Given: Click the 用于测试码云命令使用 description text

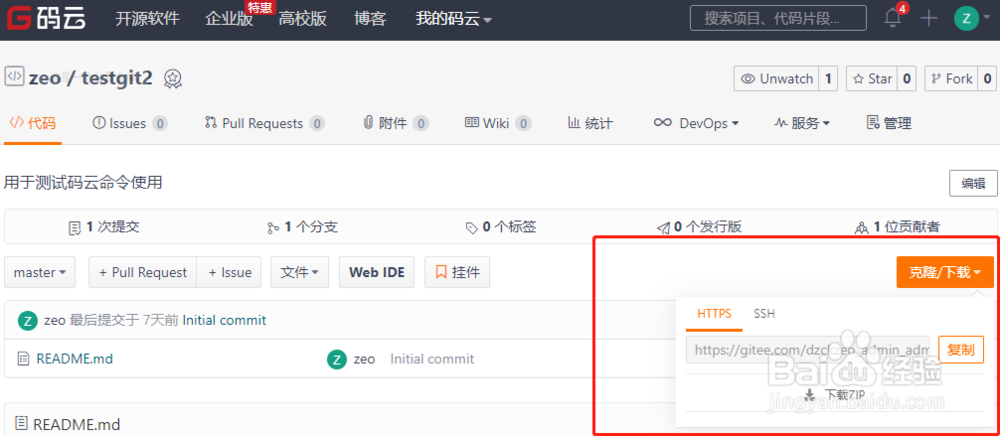Looking at the screenshot, I should pyautogui.click(x=83, y=183).
